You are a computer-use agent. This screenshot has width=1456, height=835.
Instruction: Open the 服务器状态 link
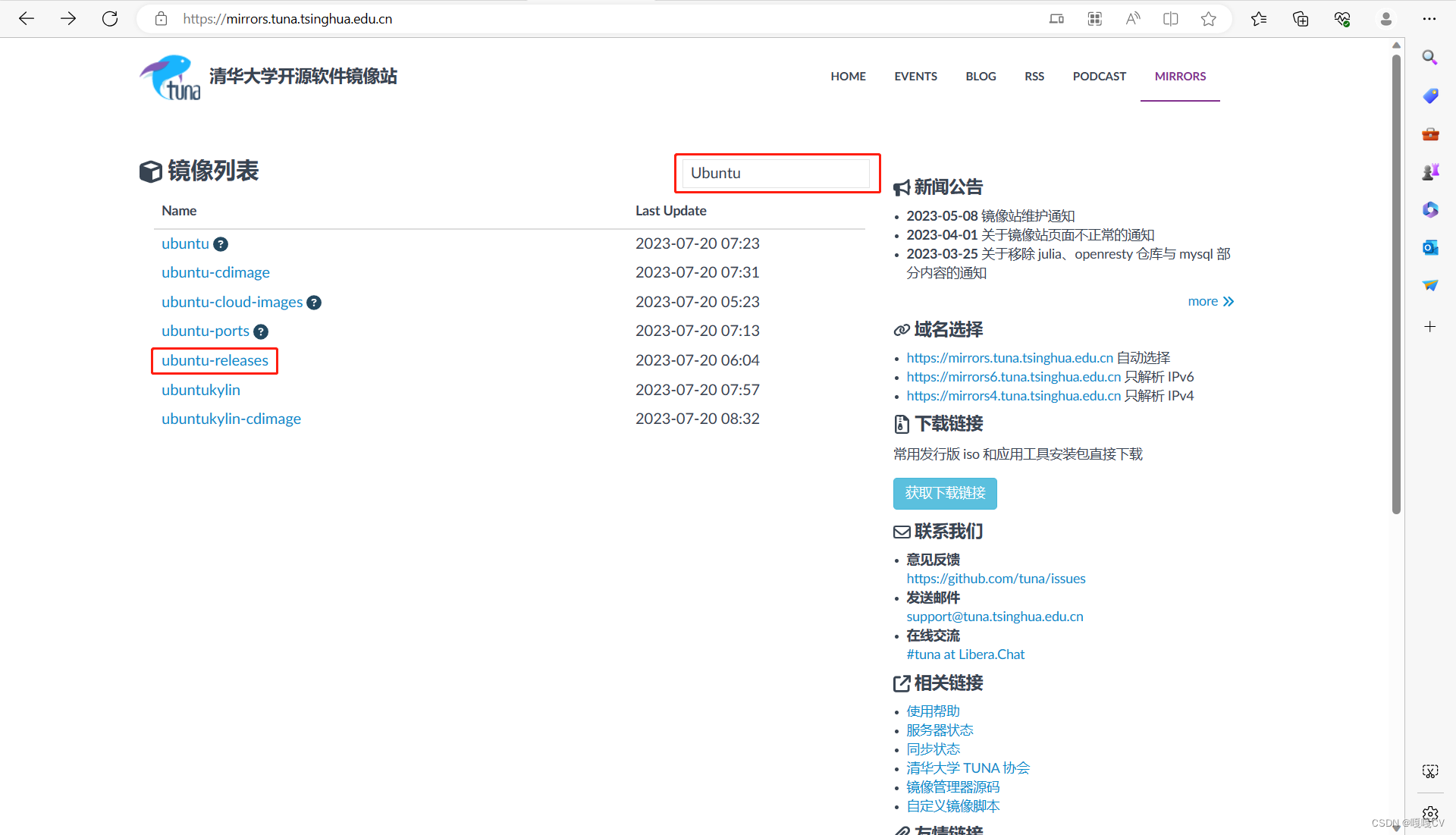point(940,730)
